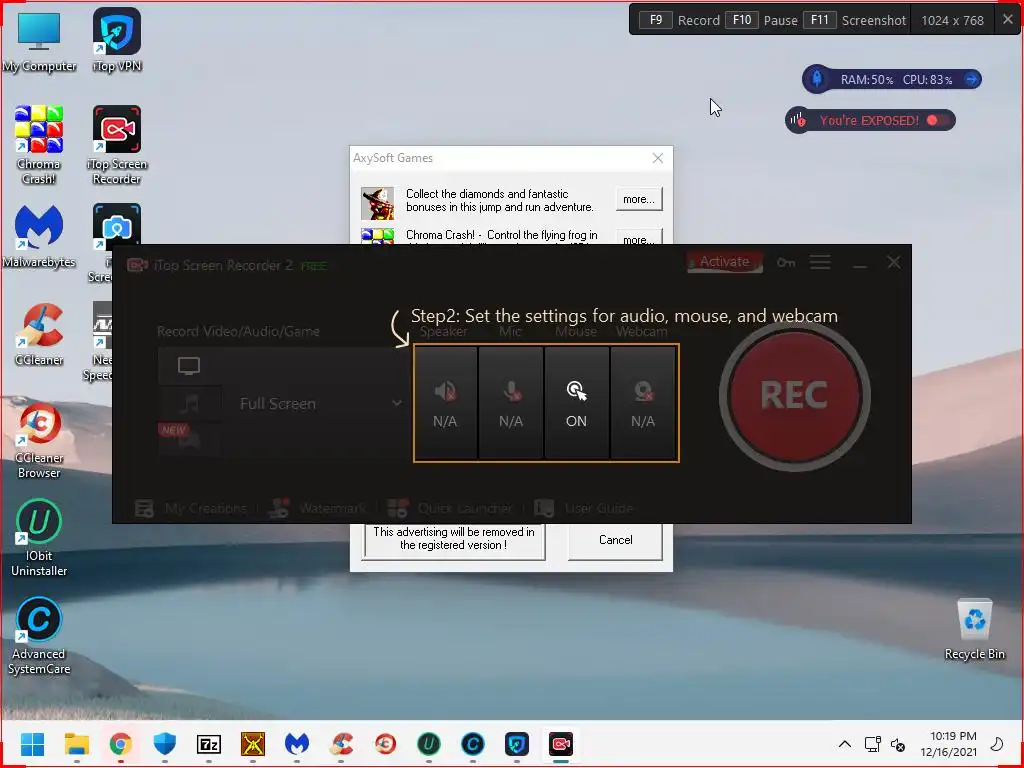Click Cancel in the AxySoft Games window
The width and height of the screenshot is (1024, 768).
pyautogui.click(x=615, y=540)
